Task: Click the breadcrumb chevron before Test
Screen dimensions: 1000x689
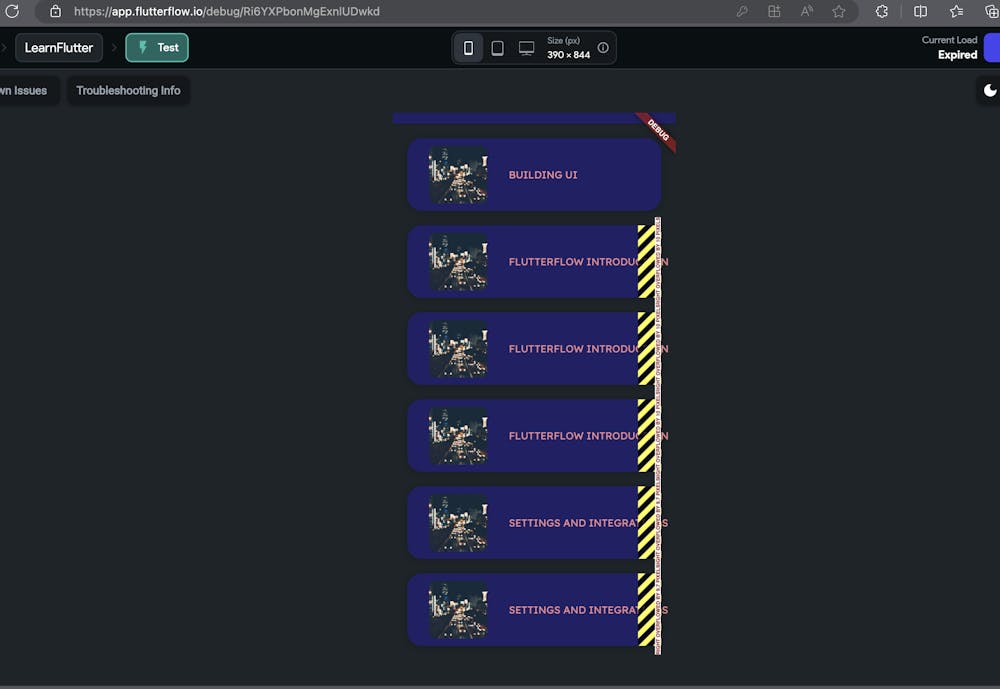Action: [114, 48]
